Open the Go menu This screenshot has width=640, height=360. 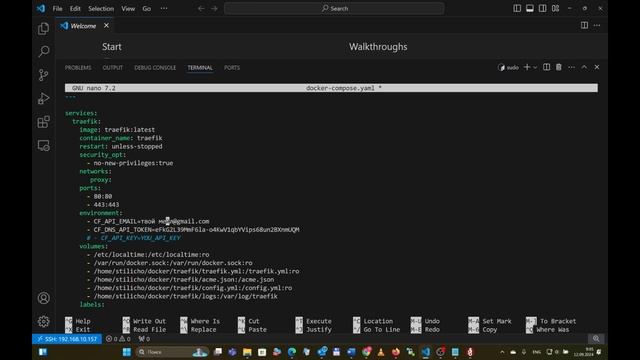point(147,9)
